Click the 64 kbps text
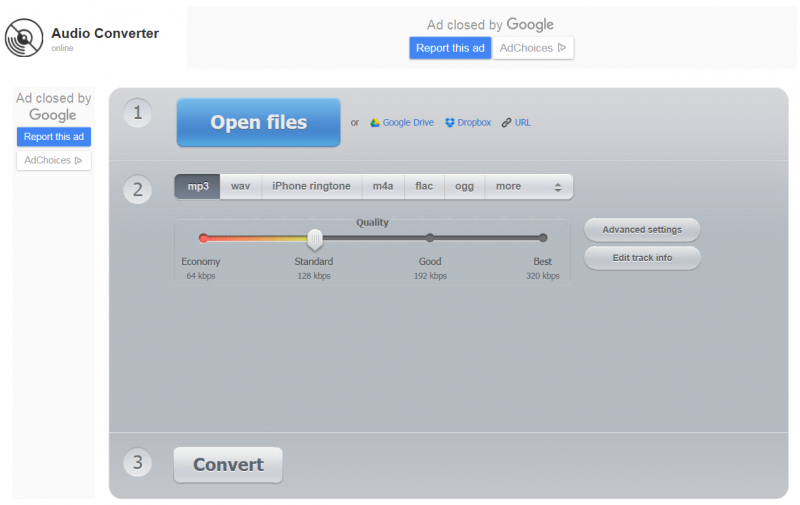The width and height of the screenshot is (800, 505). [201, 276]
